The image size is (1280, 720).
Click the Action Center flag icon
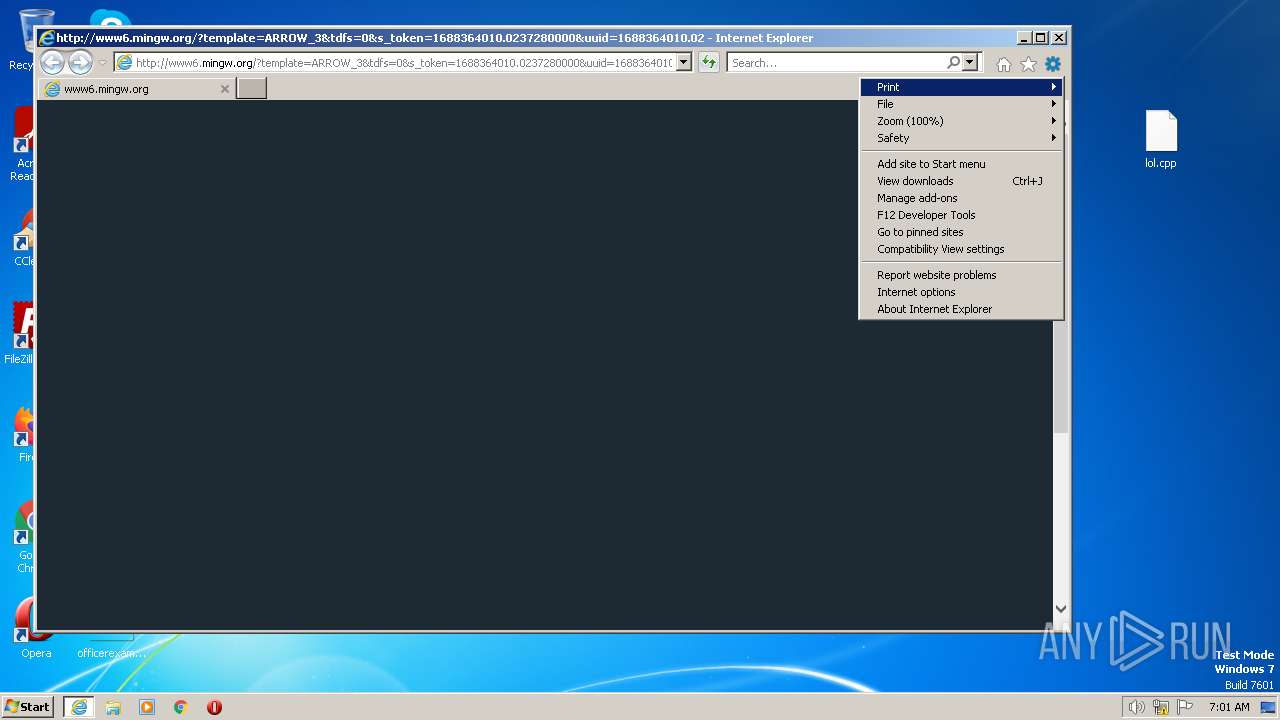coord(1185,707)
